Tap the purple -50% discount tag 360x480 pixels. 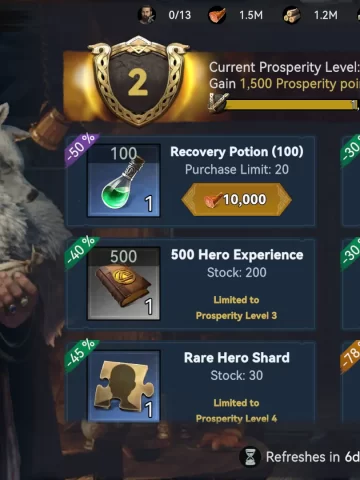tap(82, 149)
